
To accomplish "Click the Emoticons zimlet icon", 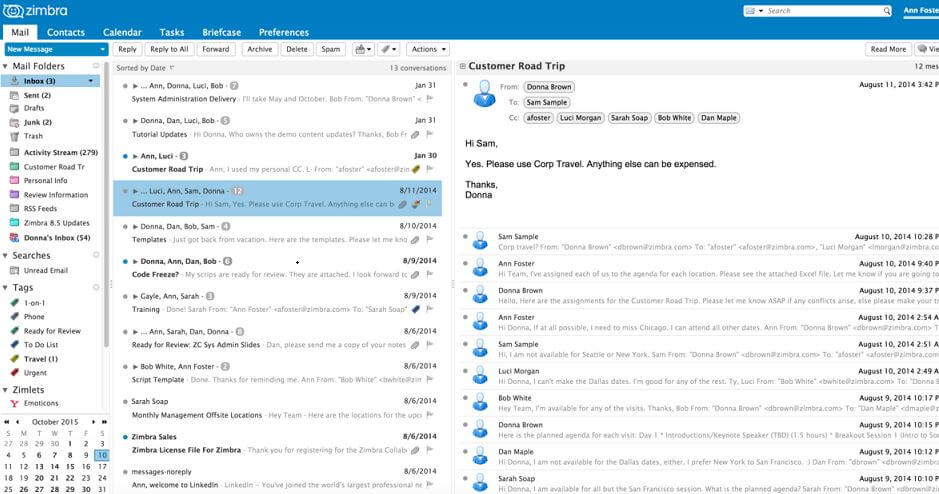I will [14, 404].
